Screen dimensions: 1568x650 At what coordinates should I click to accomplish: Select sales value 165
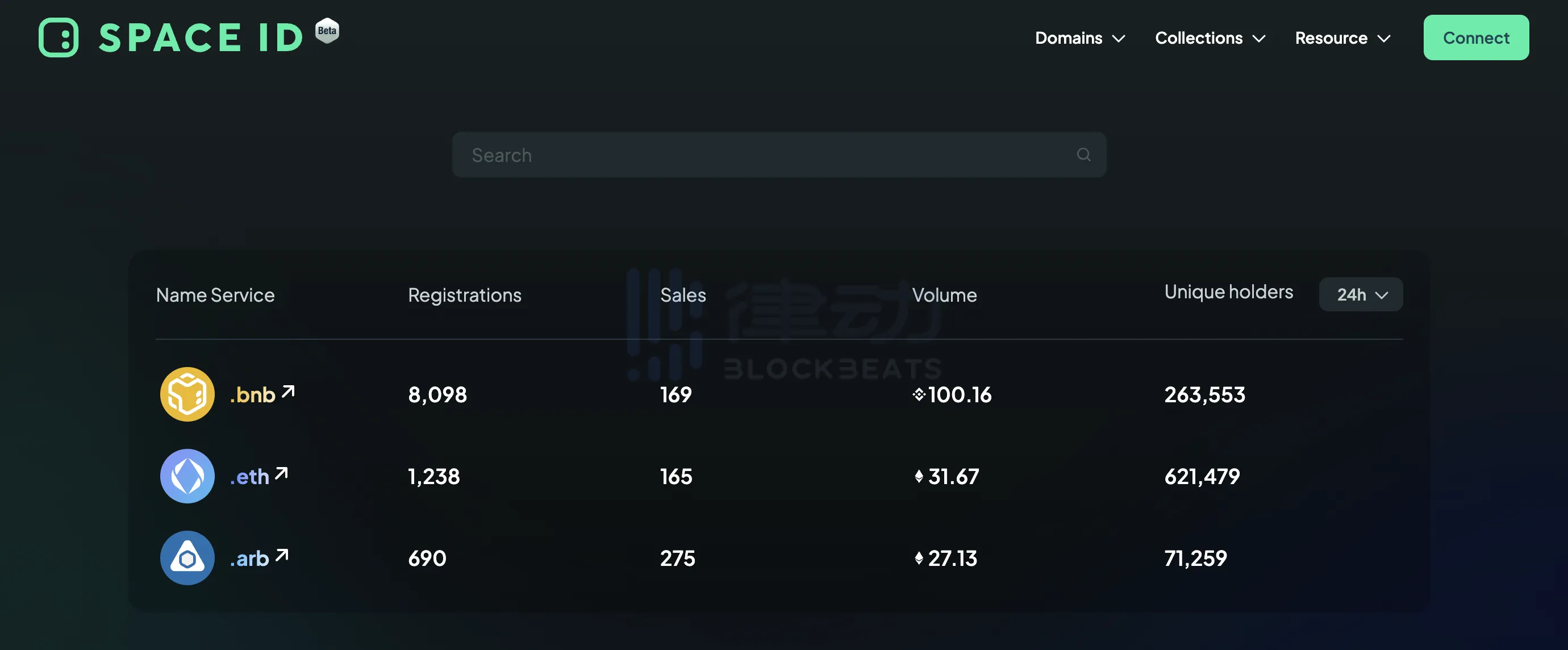coord(675,476)
